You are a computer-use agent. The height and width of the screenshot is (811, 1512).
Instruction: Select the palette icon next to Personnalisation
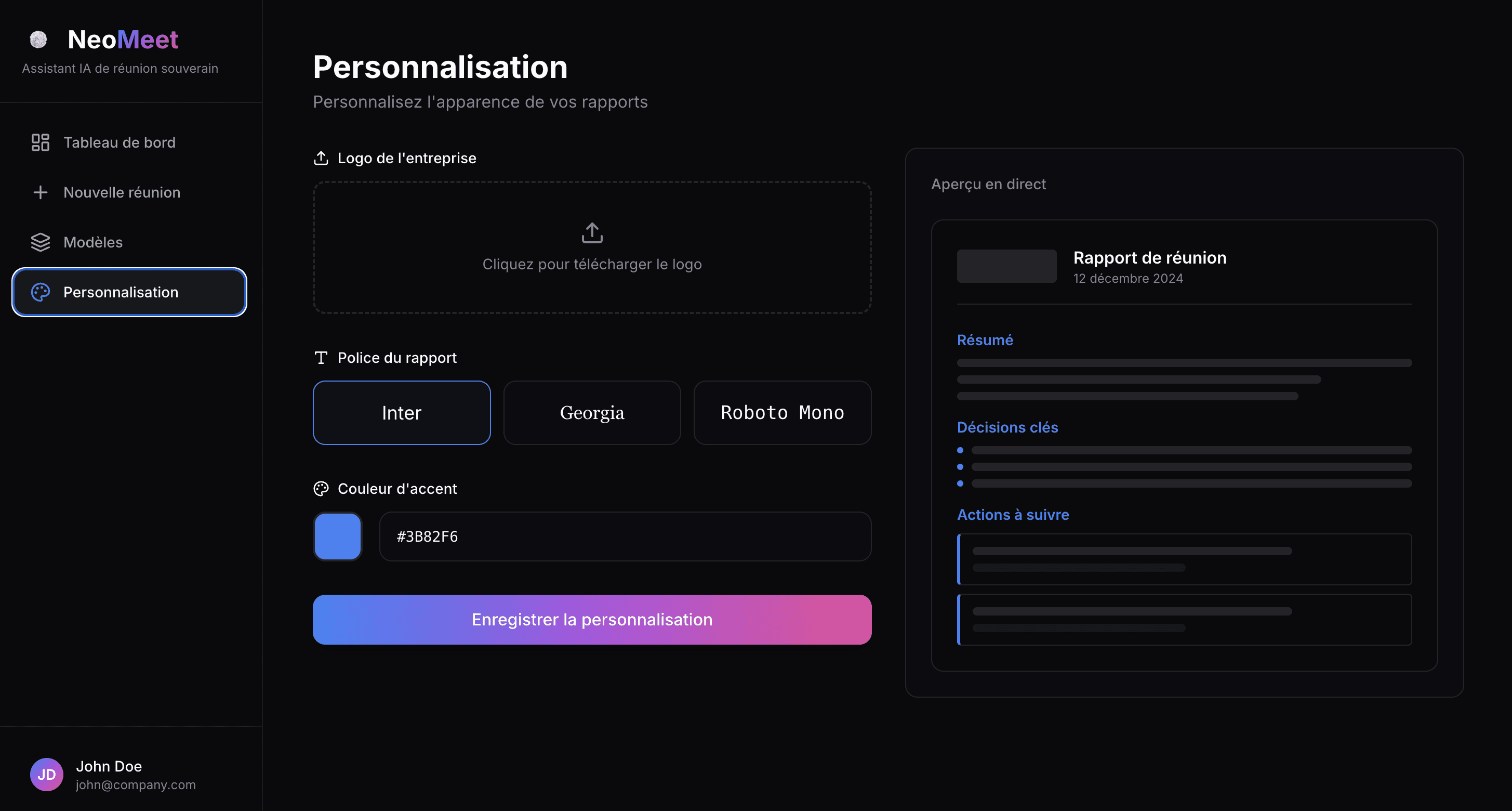click(40, 292)
